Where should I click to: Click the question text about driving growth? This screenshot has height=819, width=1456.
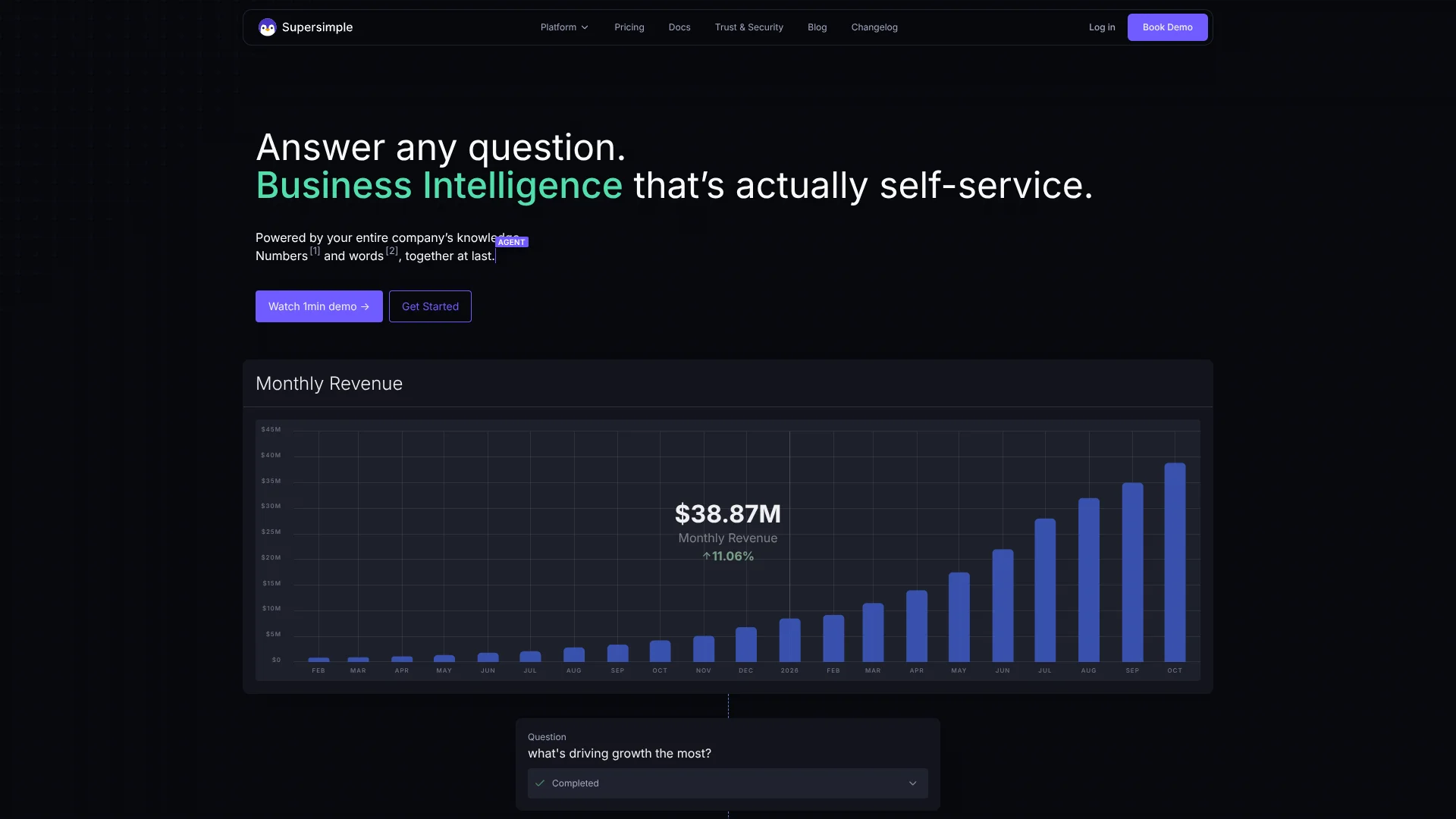[x=620, y=754]
